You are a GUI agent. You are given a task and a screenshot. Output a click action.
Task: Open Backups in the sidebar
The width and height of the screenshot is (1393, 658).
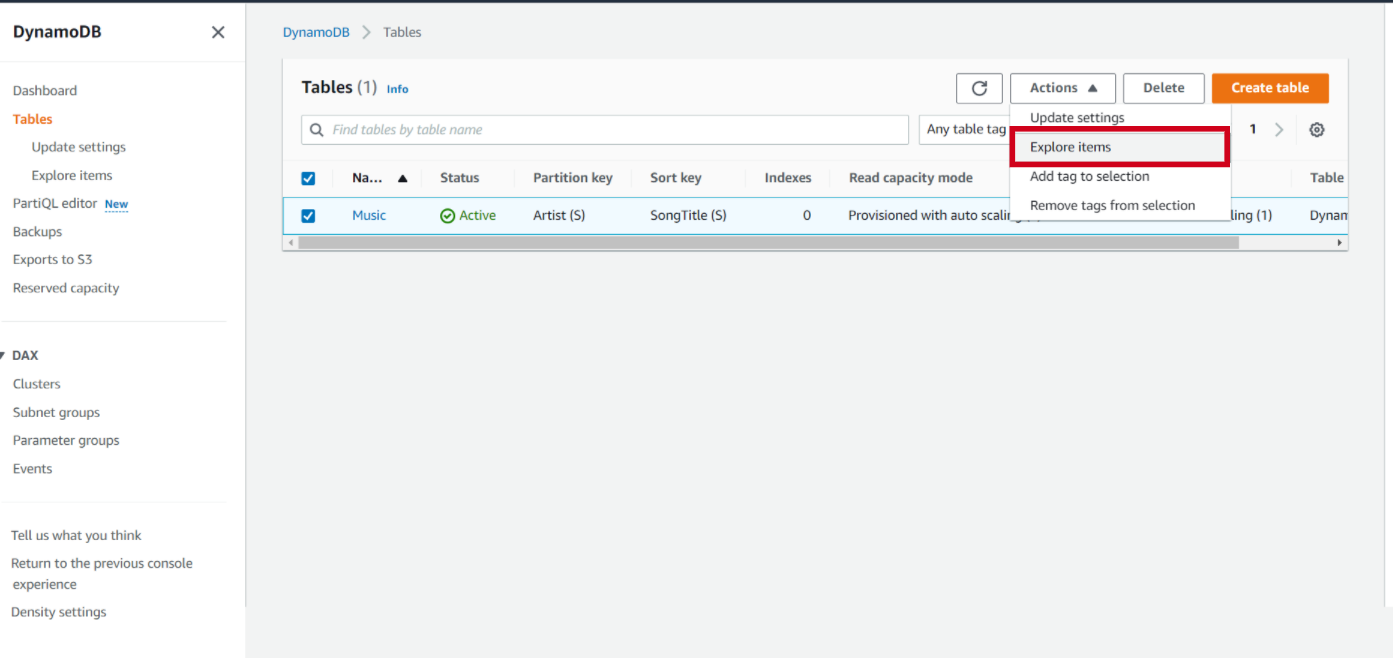[x=37, y=232]
